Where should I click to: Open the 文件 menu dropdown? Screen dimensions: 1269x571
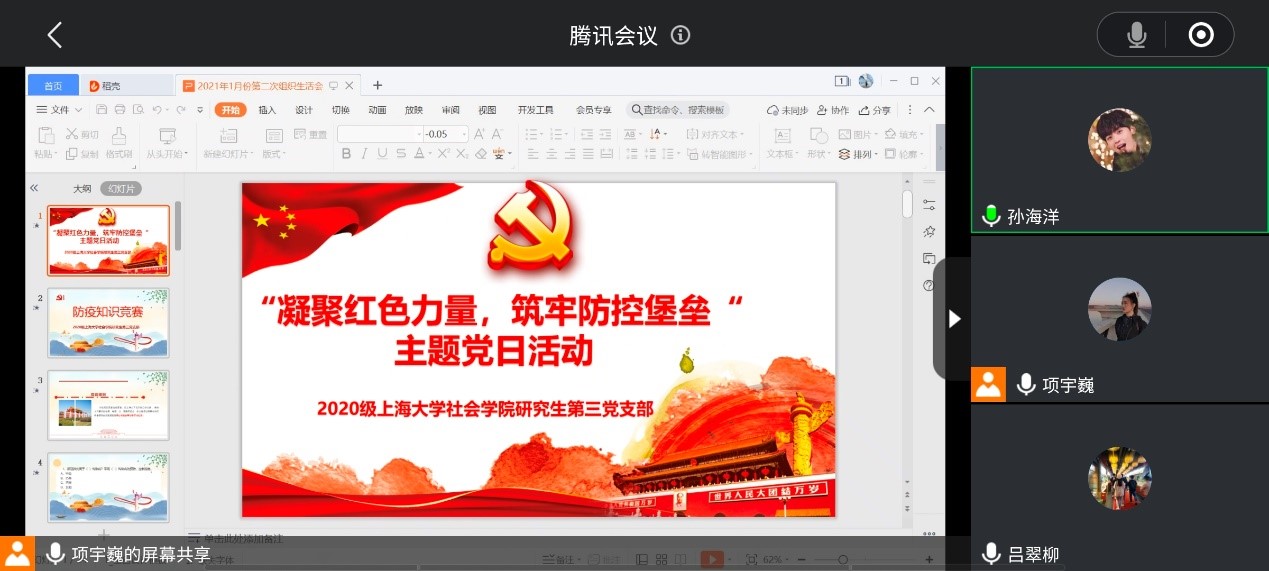[60, 110]
